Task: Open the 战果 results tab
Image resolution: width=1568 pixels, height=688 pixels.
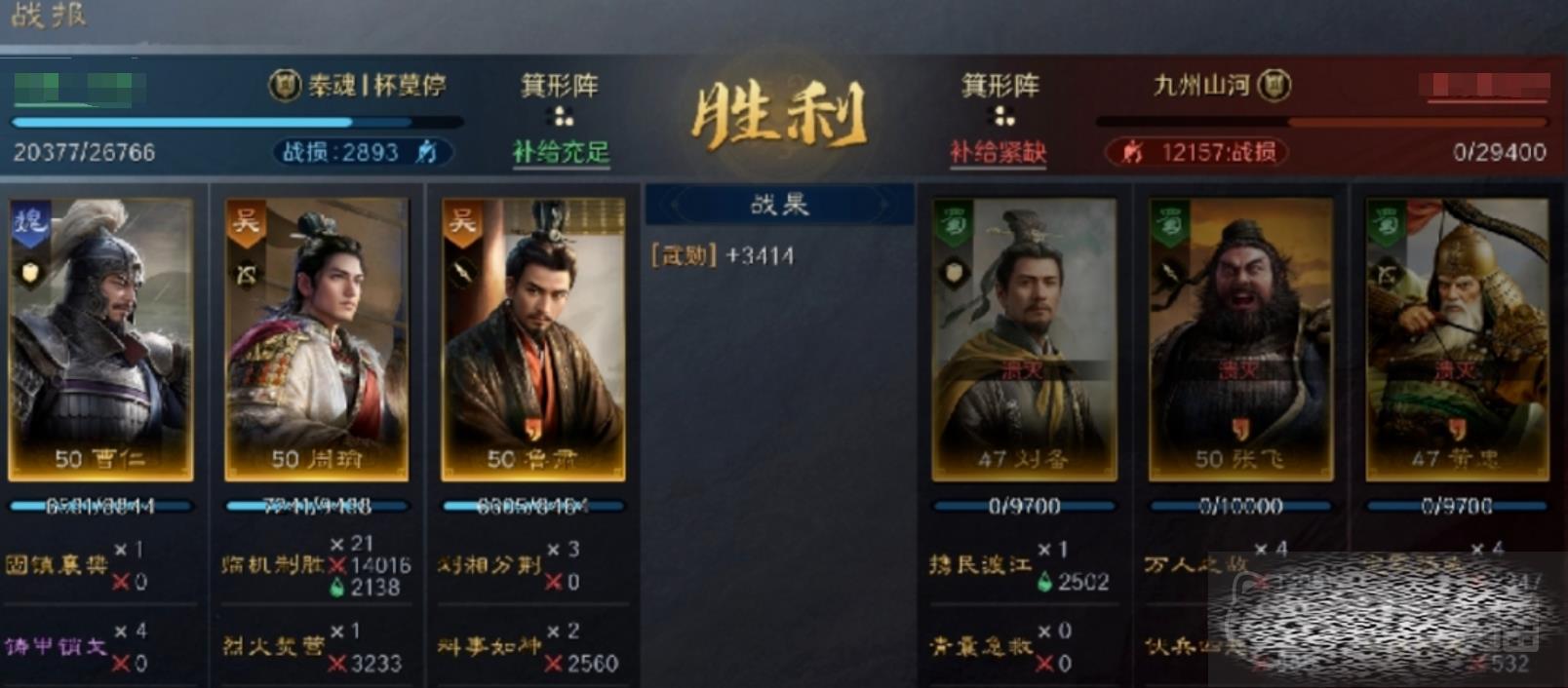Action: pos(780,205)
